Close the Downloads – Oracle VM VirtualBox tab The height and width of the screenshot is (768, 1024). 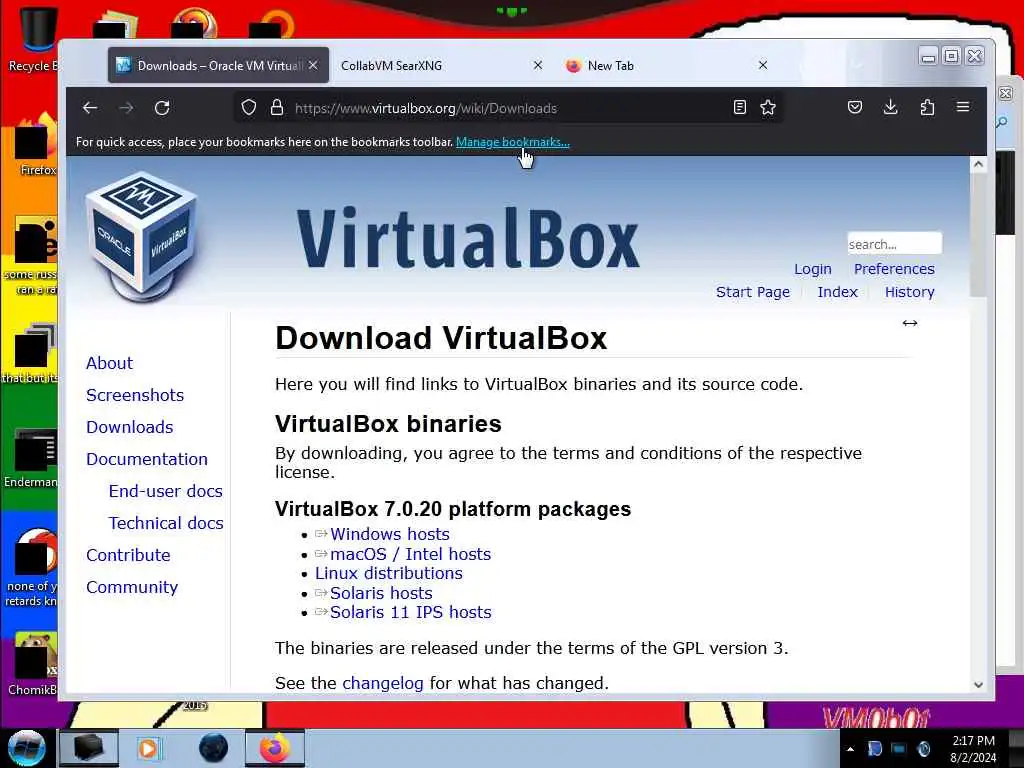point(313,65)
